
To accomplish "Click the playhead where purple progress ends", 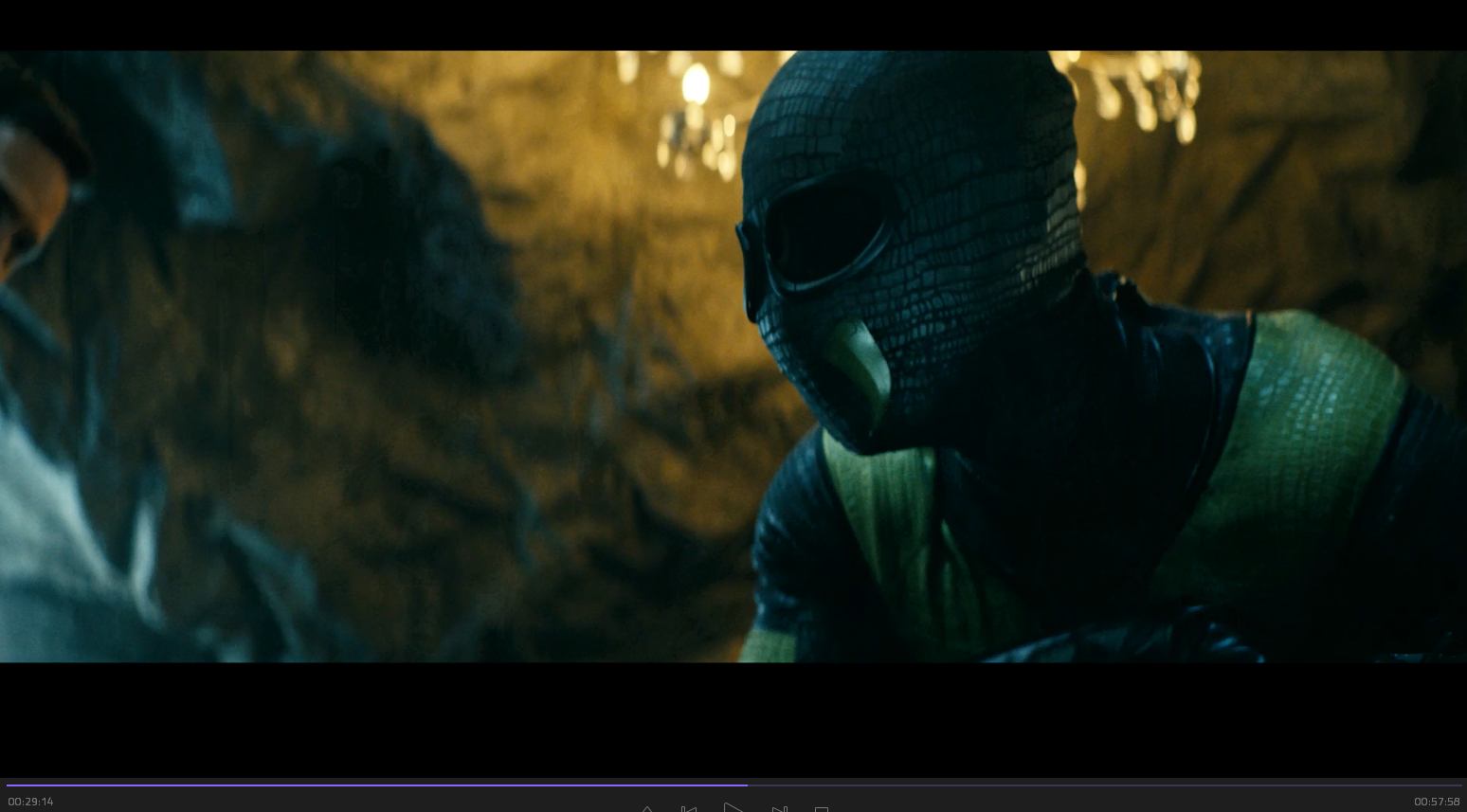I will (x=747, y=785).
